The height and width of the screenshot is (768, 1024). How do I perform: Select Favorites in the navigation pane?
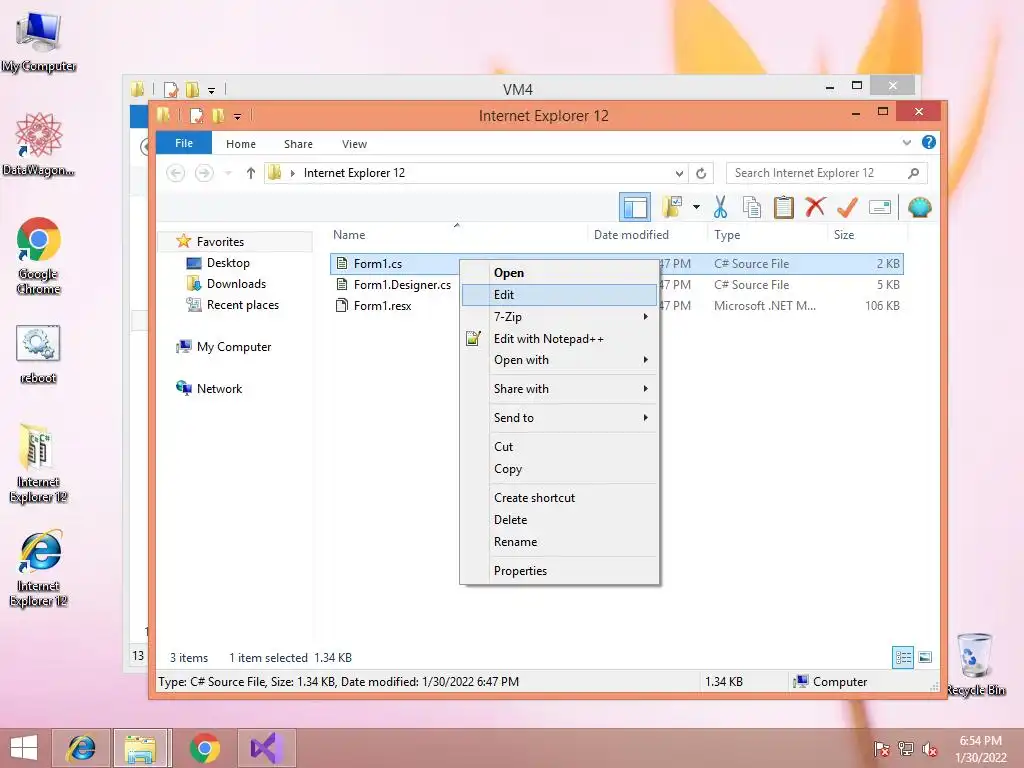tap(220, 242)
